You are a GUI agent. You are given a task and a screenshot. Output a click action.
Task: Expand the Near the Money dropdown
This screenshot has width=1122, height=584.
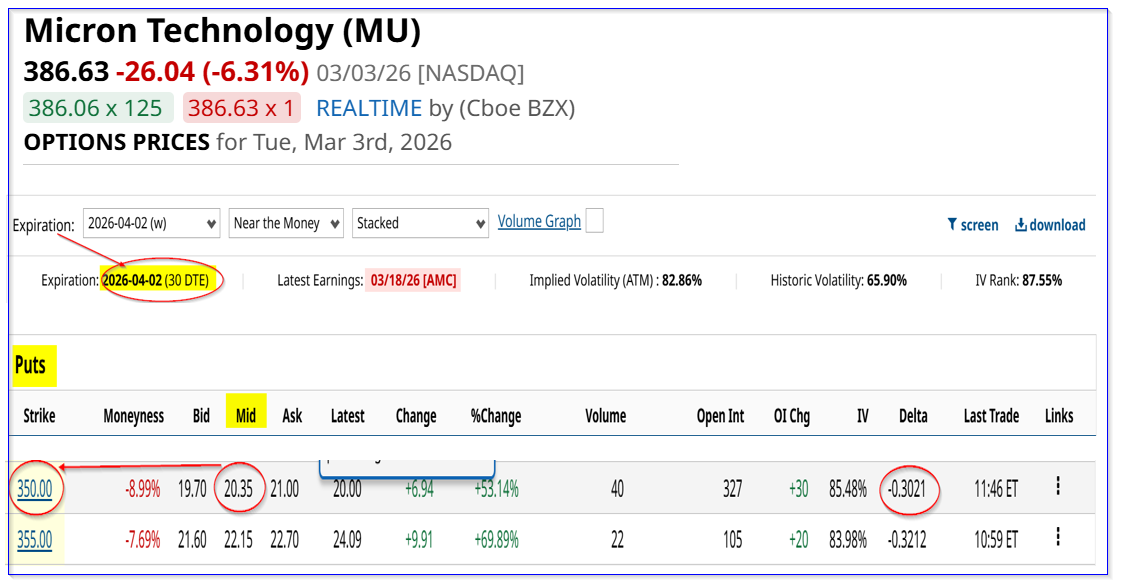tap(286, 223)
